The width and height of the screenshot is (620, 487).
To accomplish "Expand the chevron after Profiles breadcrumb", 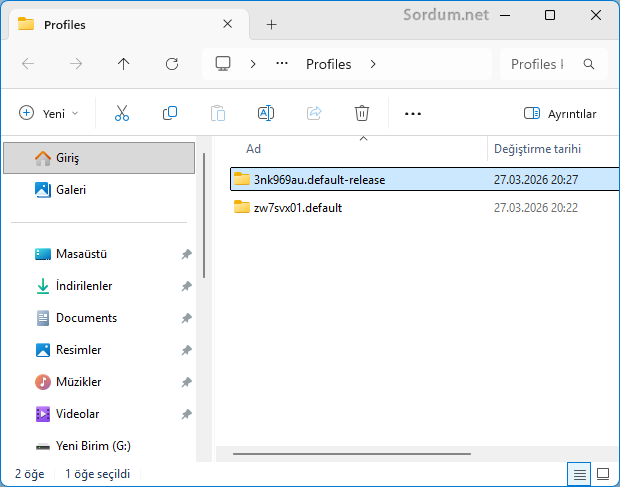I will pyautogui.click(x=373, y=64).
